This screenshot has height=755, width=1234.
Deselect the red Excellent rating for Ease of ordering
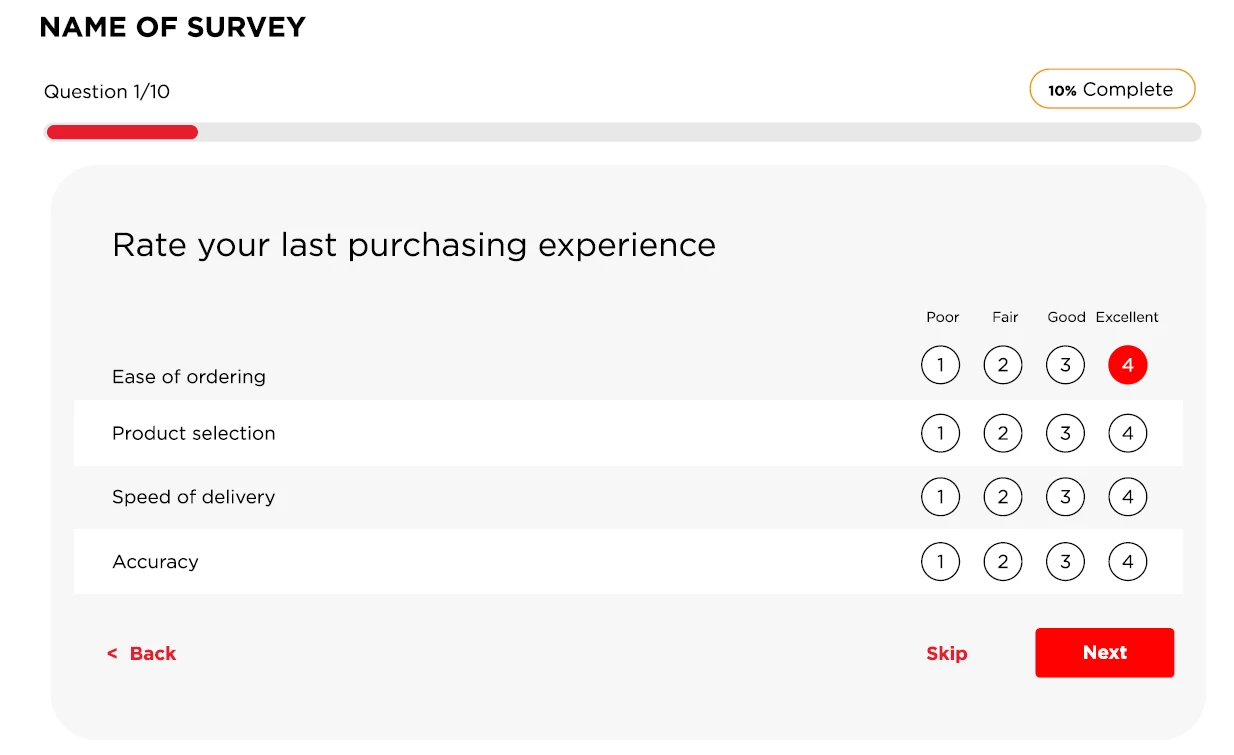coord(1127,365)
